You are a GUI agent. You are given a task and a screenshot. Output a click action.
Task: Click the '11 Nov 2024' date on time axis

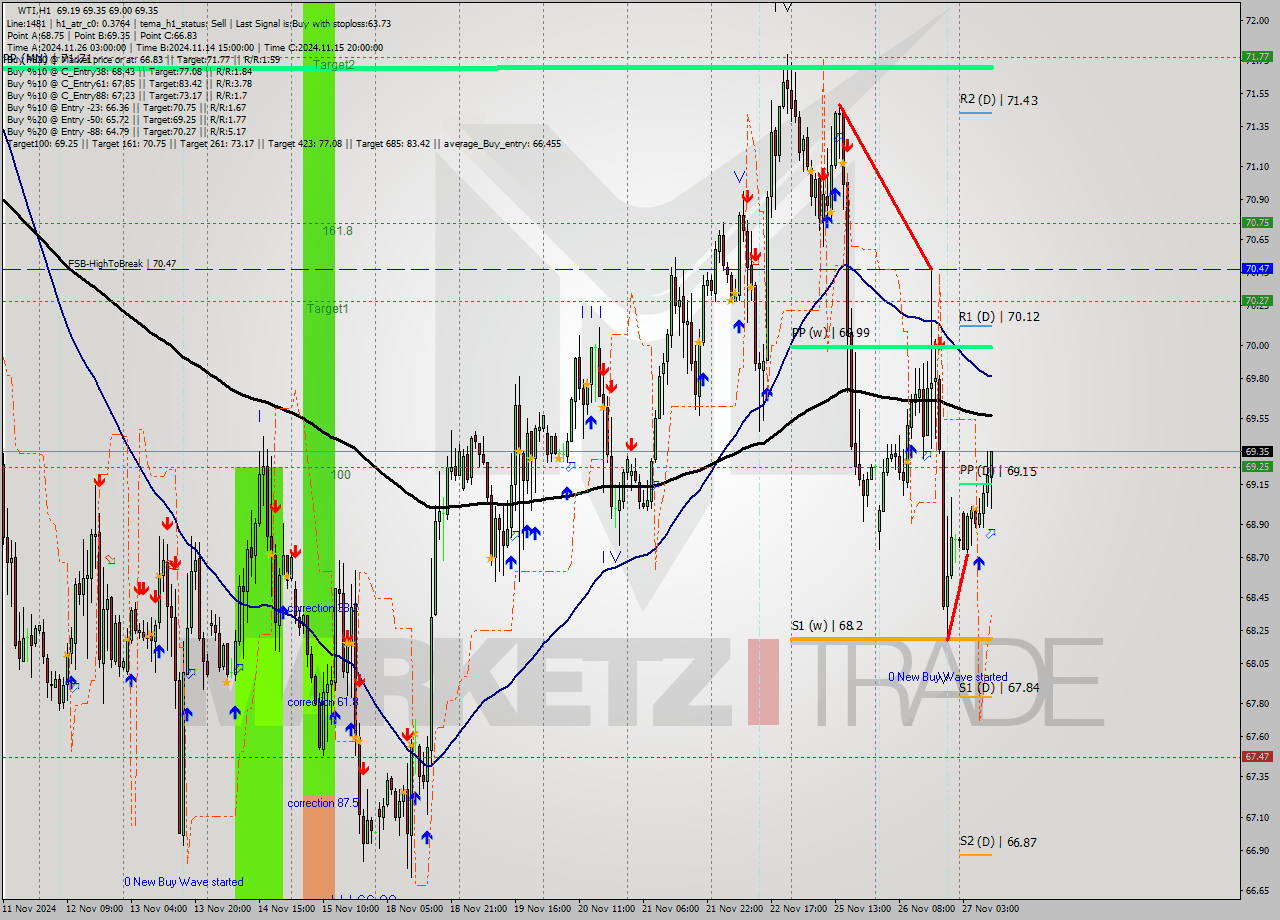(x=30, y=910)
